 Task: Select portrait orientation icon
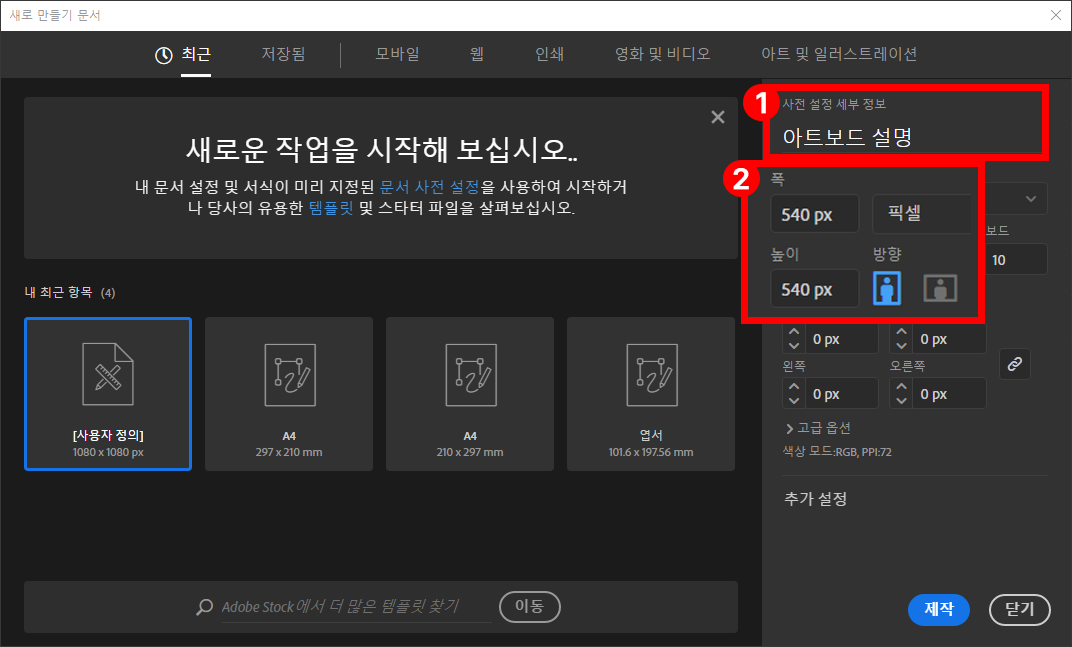(887, 289)
